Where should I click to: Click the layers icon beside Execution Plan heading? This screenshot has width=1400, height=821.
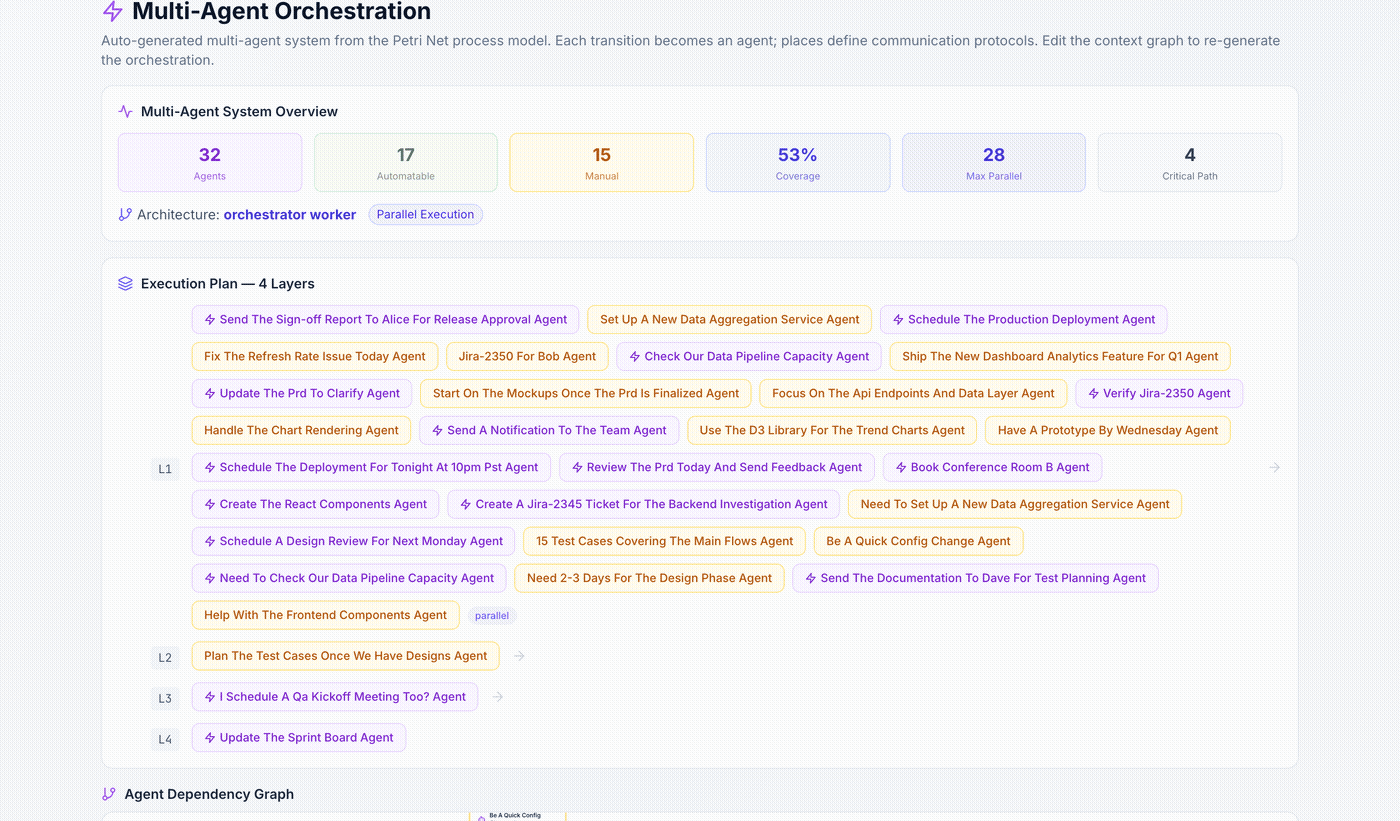coord(124,283)
